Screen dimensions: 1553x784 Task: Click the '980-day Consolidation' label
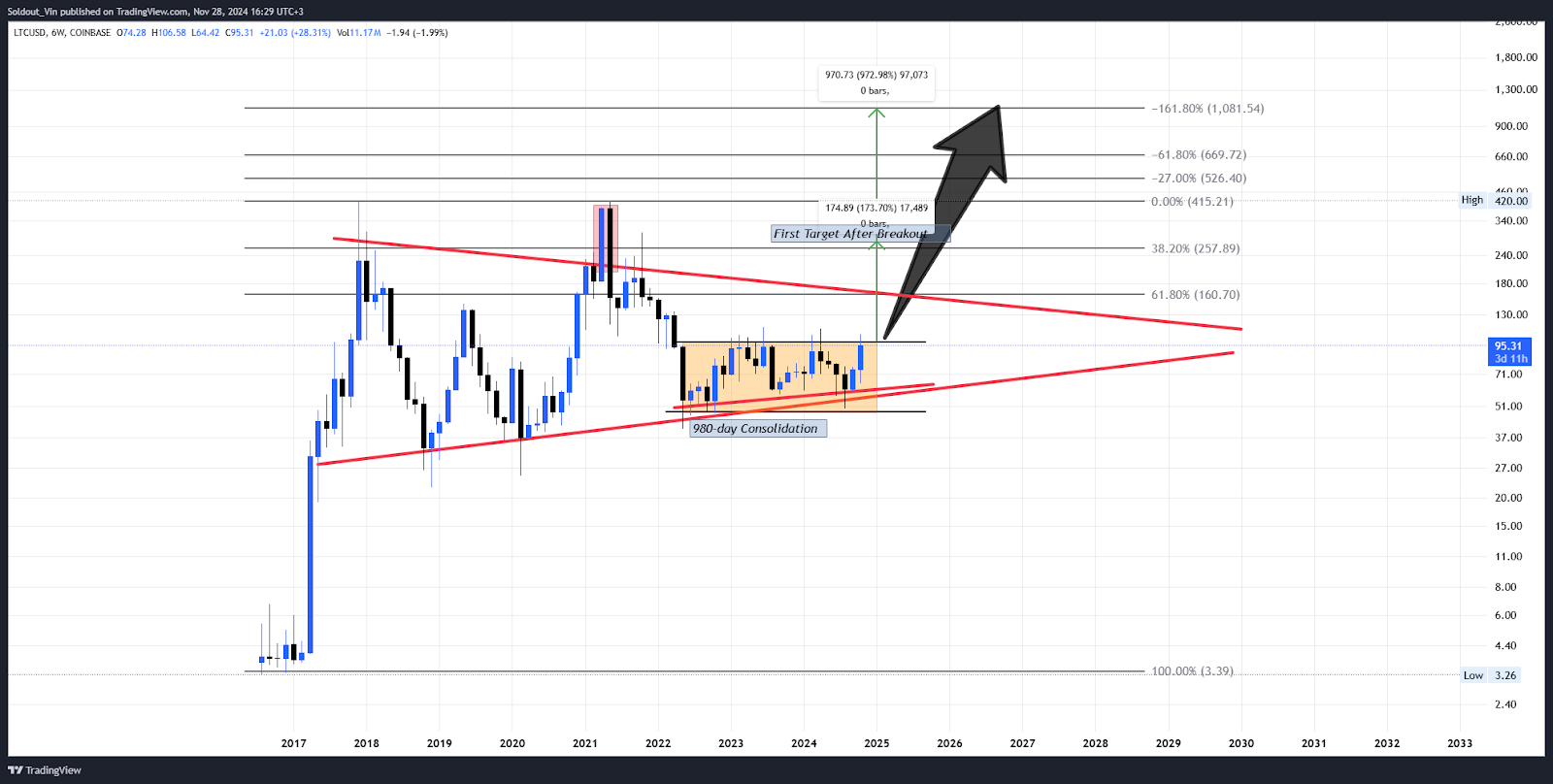tap(757, 429)
